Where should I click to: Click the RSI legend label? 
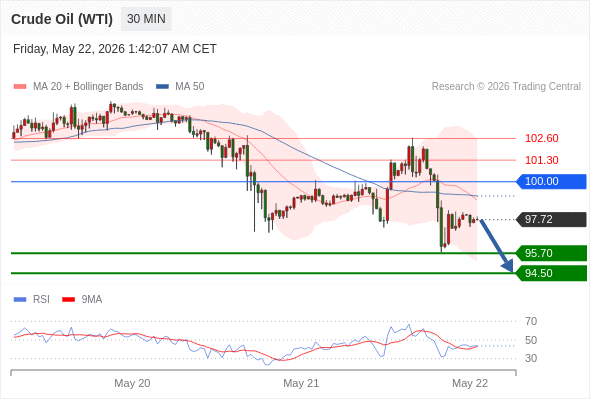41,300
